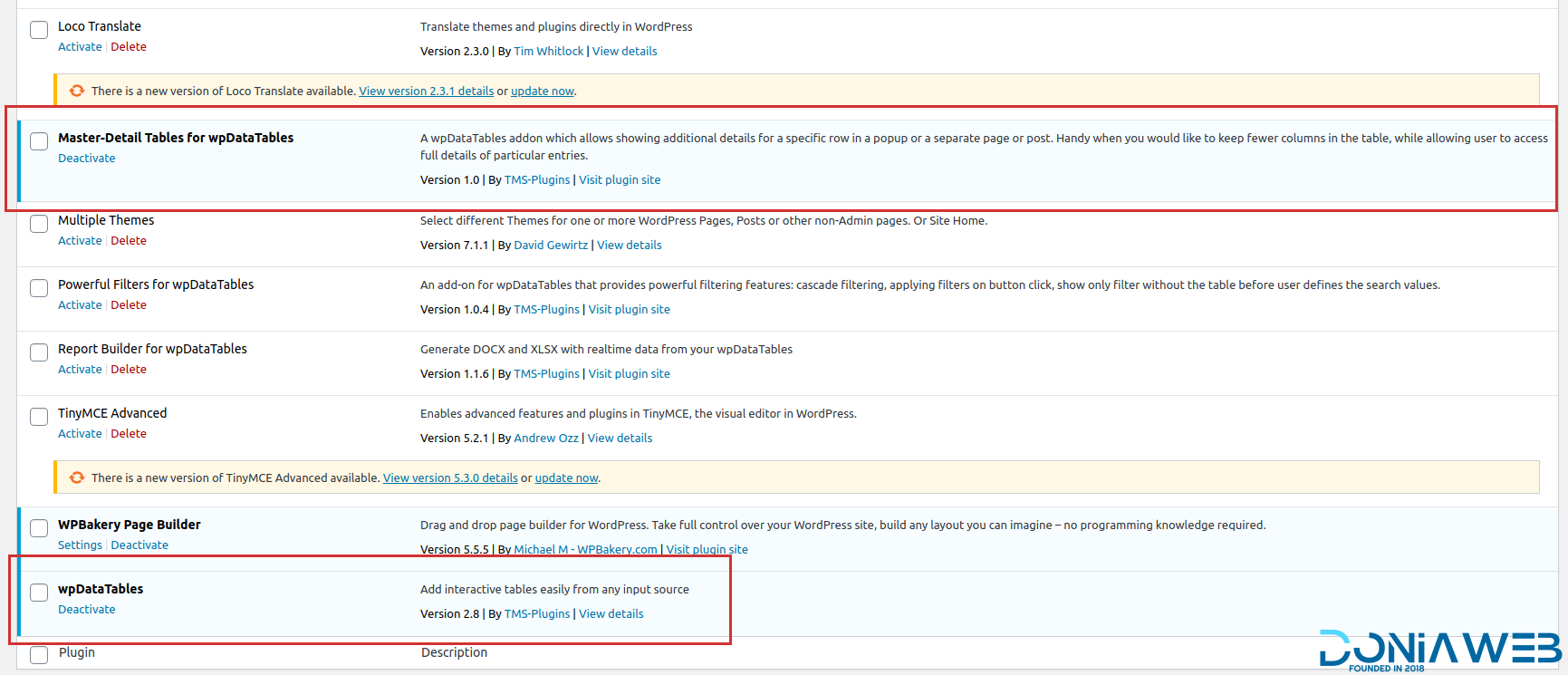Viewport: 1568px width, 675px height.
Task: Click the 'Version 7.1.1' text
Action: [455, 246]
